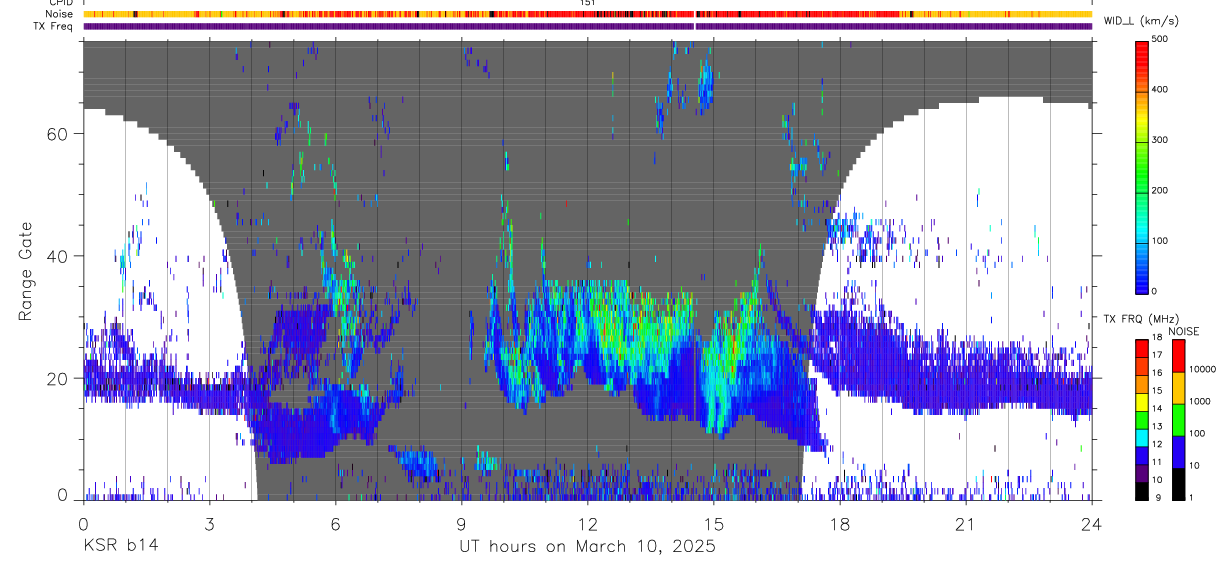The height and width of the screenshot is (567, 1228).
Task: Select the 9 tick on UT hours axis
Action: (x=461, y=523)
